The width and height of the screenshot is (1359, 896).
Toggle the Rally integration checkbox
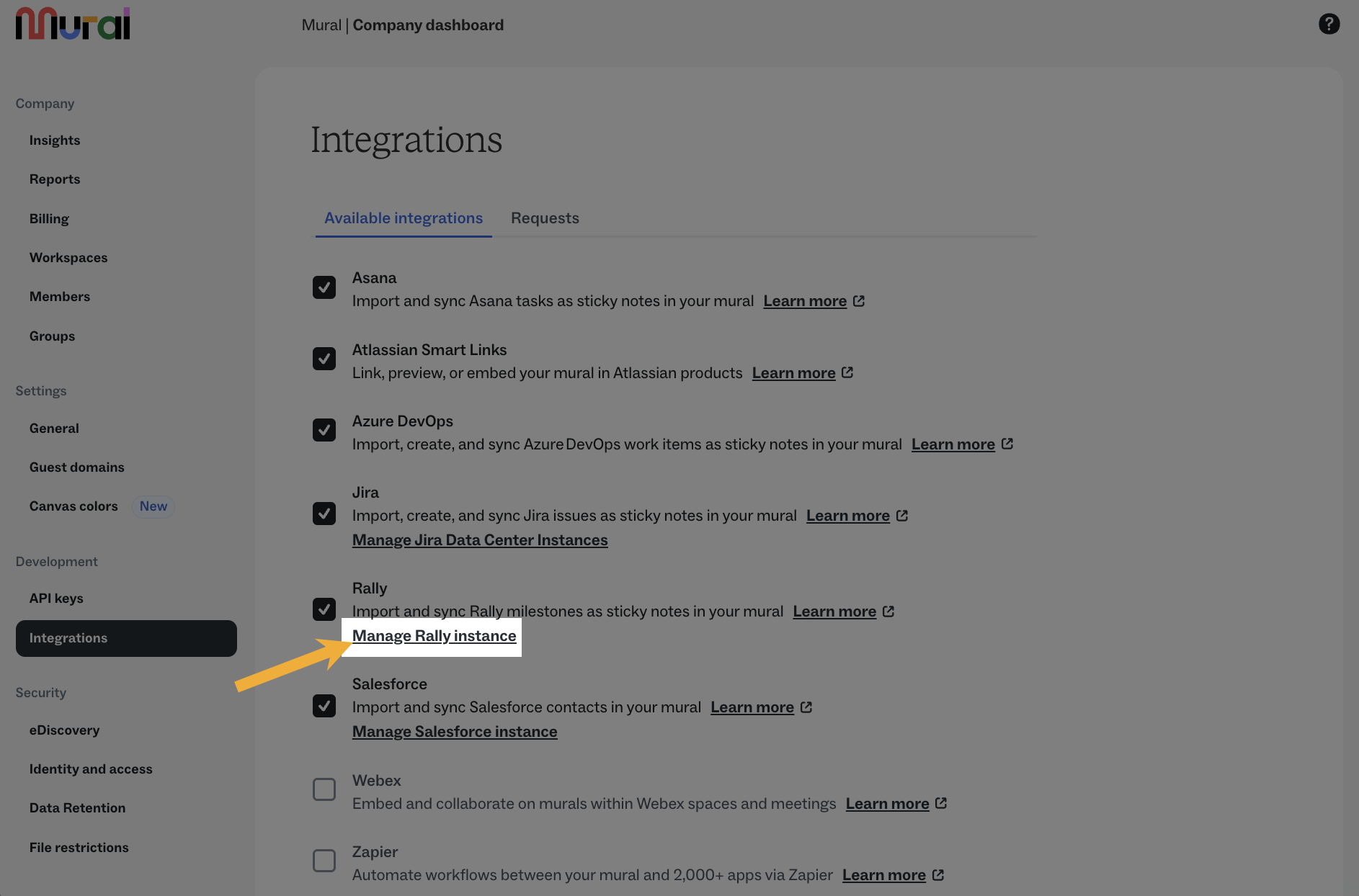tap(324, 609)
